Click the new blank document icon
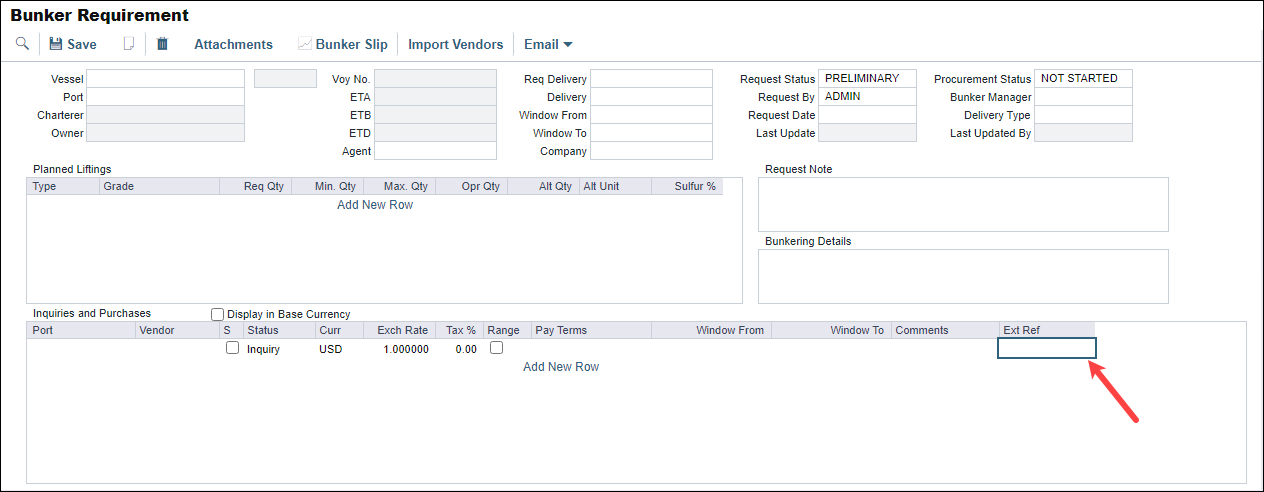This screenshot has height=492, width=1264. coord(128,44)
